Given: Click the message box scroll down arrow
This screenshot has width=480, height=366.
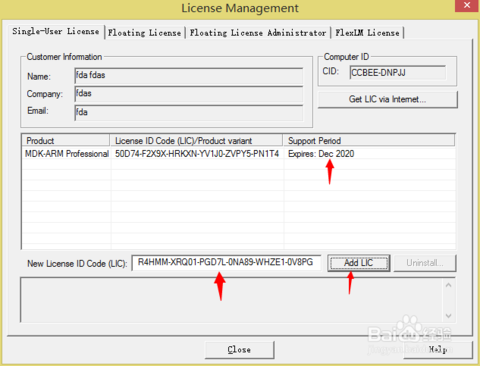Looking at the screenshot, I should point(449,315).
